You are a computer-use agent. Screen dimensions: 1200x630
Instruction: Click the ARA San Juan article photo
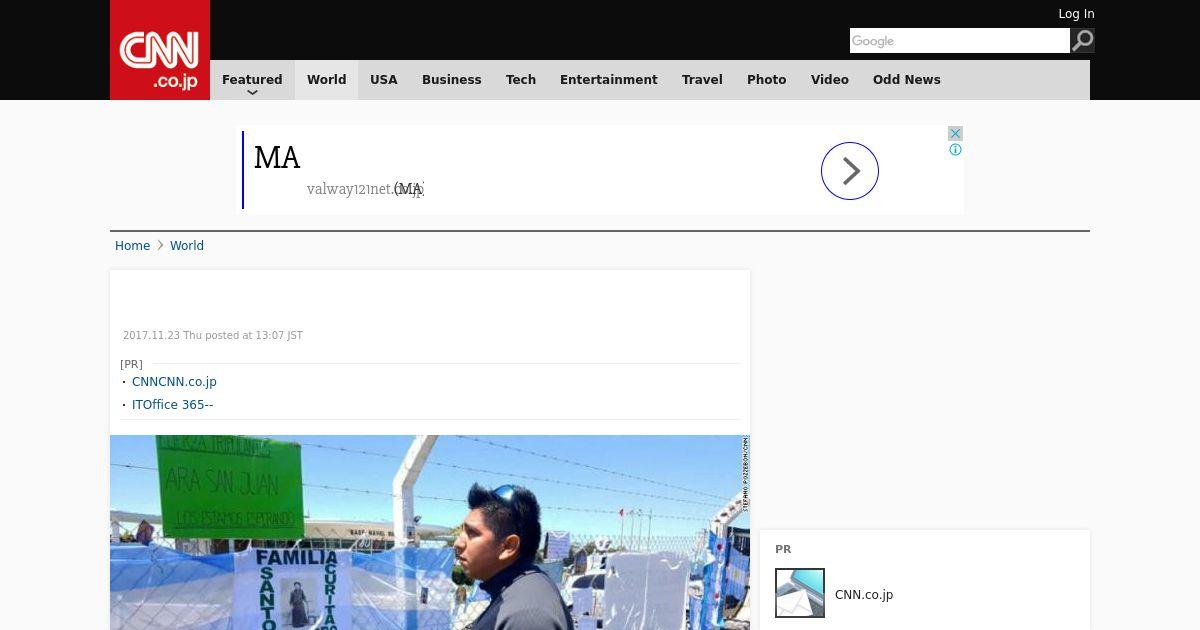(430, 532)
